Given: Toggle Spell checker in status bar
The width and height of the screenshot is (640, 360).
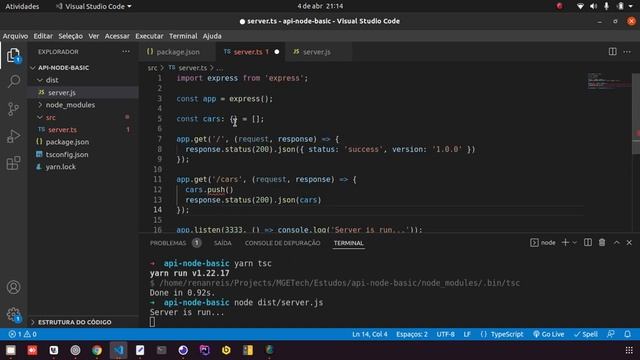Looking at the screenshot, I should click(x=586, y=334).
